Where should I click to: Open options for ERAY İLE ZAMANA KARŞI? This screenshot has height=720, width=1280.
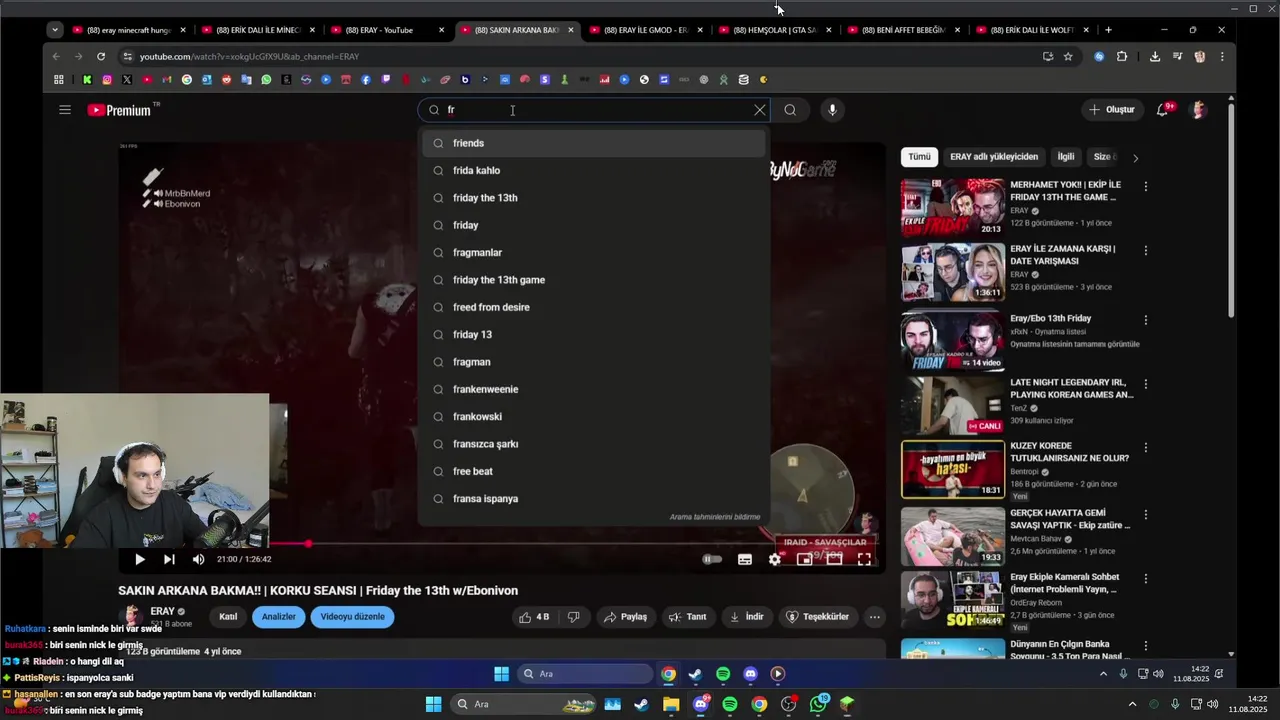click(1146, 250)
